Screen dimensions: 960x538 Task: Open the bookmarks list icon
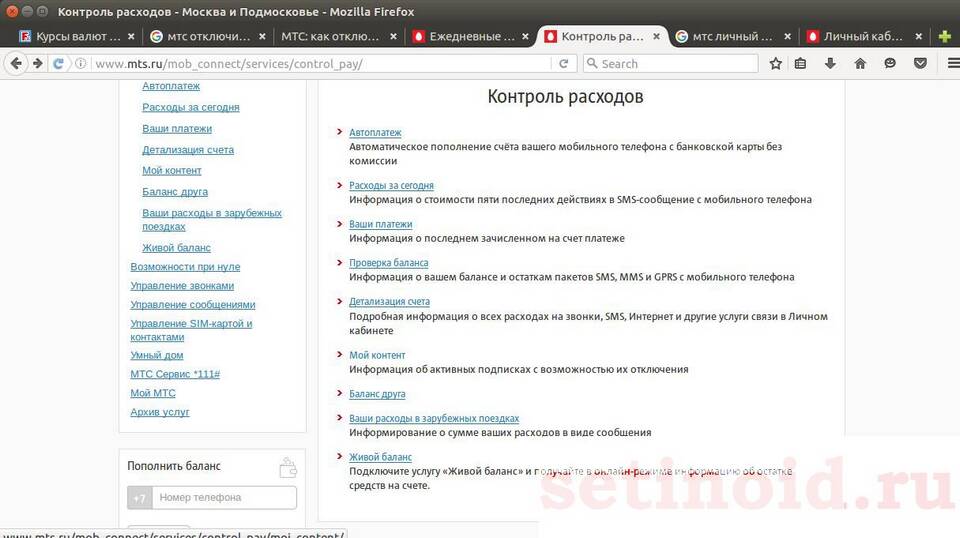[800, 63]
